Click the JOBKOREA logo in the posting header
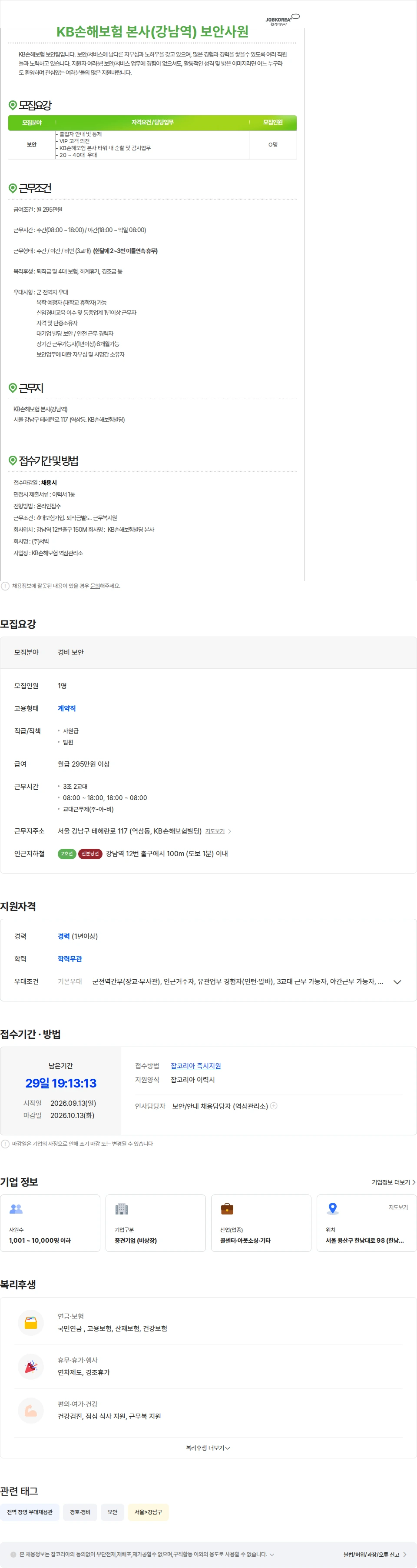This screenshot has height=1568, width=417. pyautogui.click(x=282, y=20)
